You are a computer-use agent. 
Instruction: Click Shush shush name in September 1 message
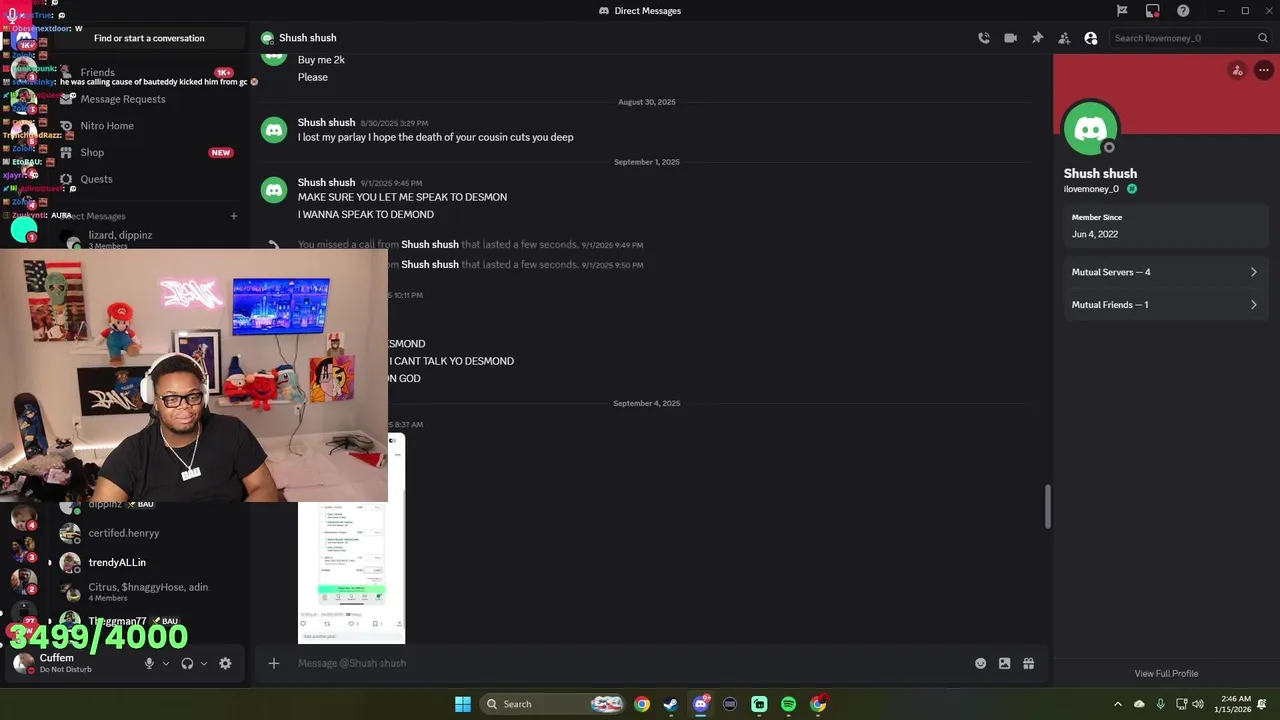click(x=326, y=182)
